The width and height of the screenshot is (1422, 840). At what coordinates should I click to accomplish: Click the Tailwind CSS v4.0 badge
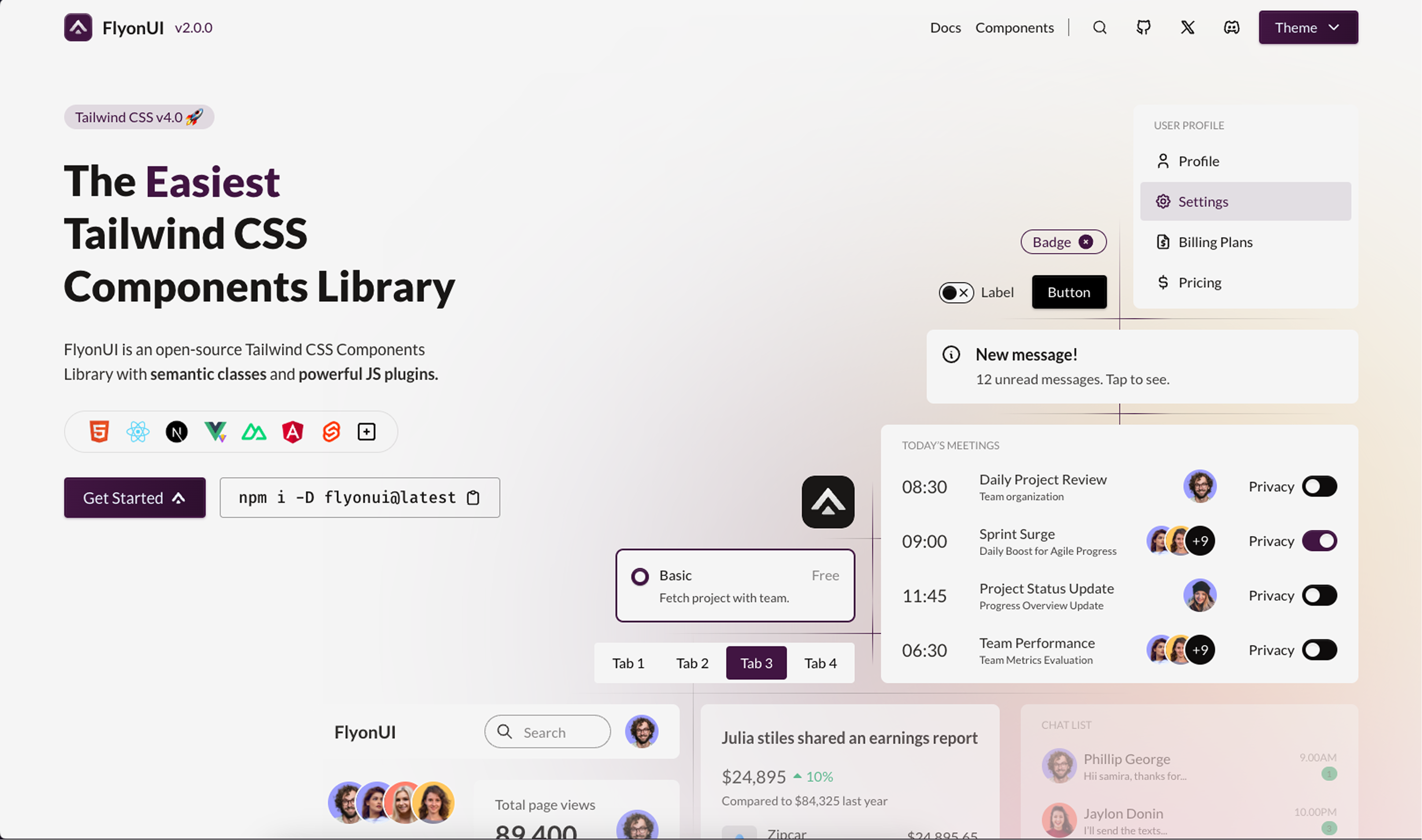click(139, 117)
